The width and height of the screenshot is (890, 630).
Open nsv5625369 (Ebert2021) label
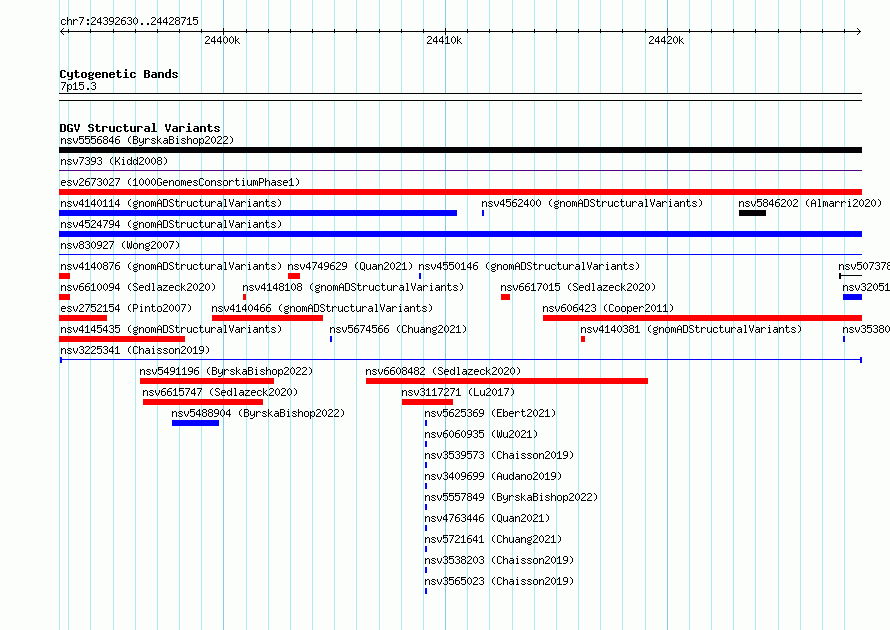pyautogui.click(x=490, y=413)
